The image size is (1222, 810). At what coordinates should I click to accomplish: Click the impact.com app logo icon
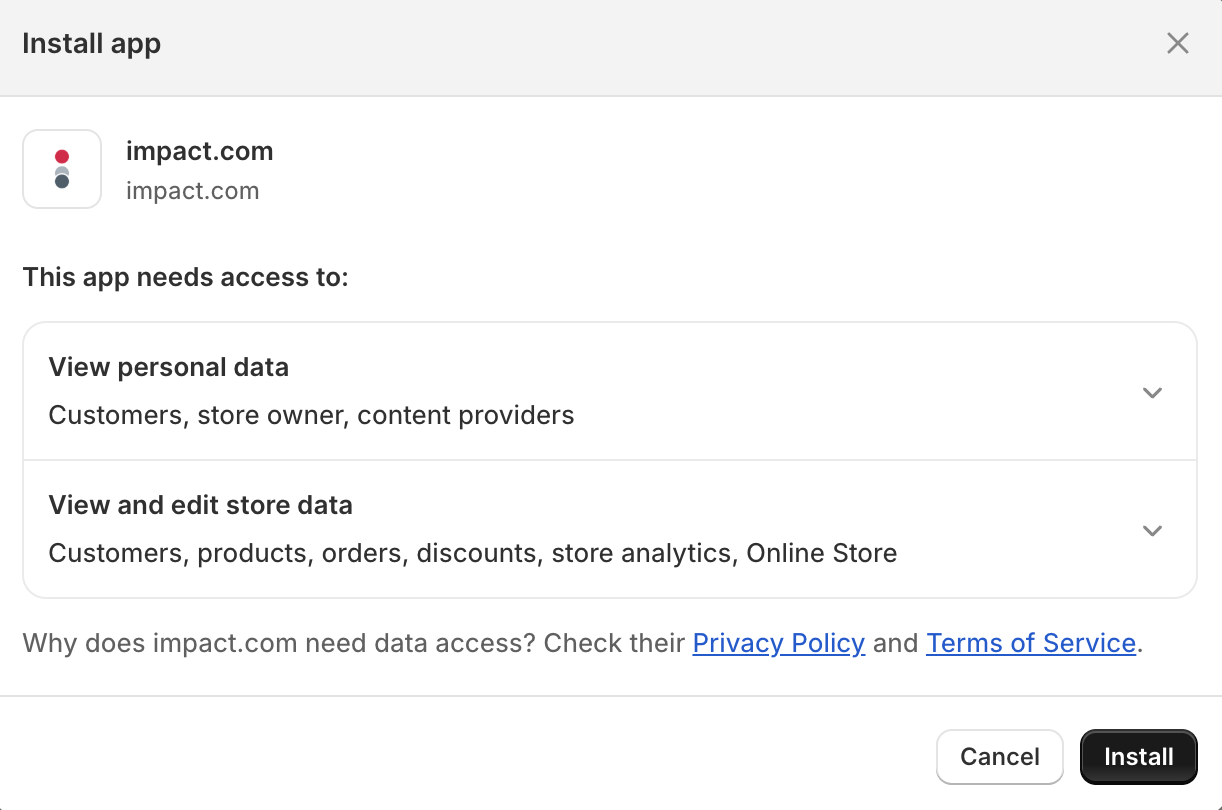62,169
